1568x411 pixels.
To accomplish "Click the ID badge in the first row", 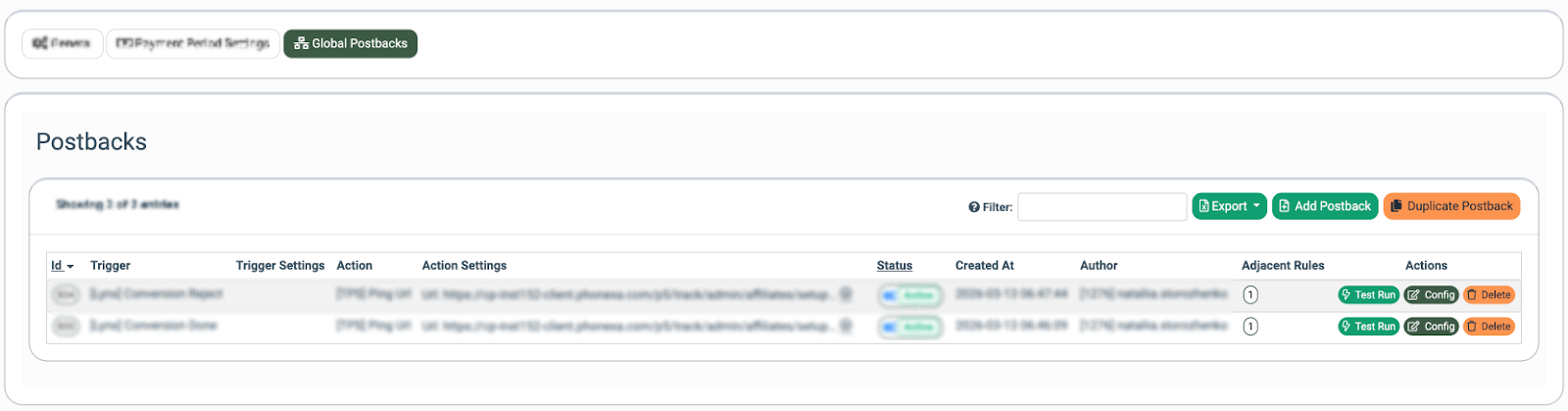I will pos(66,294).
